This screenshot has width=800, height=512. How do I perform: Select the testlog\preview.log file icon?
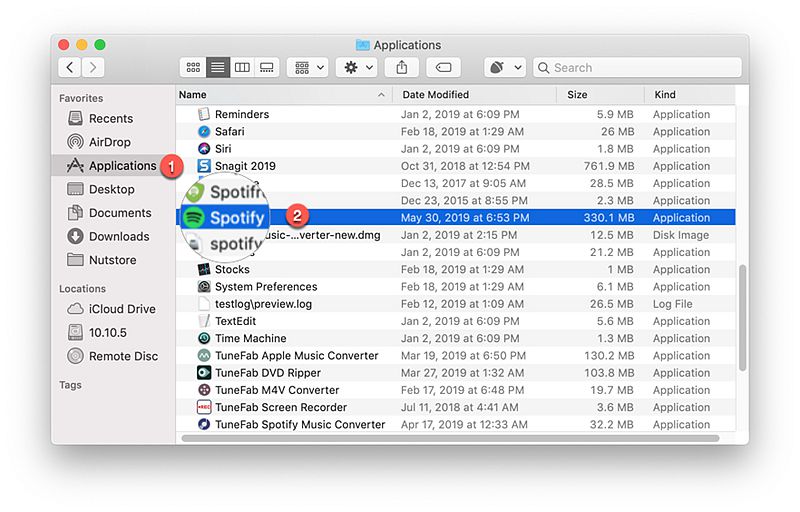[204, 304]
